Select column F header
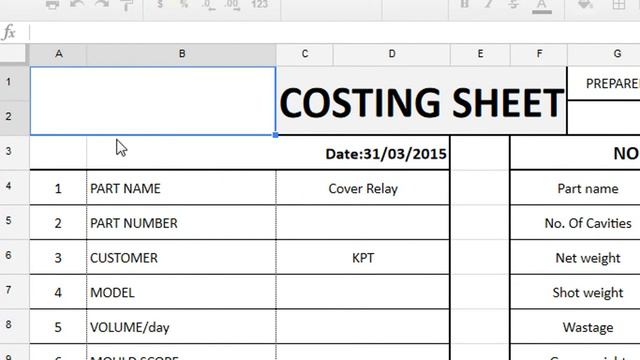 tap(539, 54)
